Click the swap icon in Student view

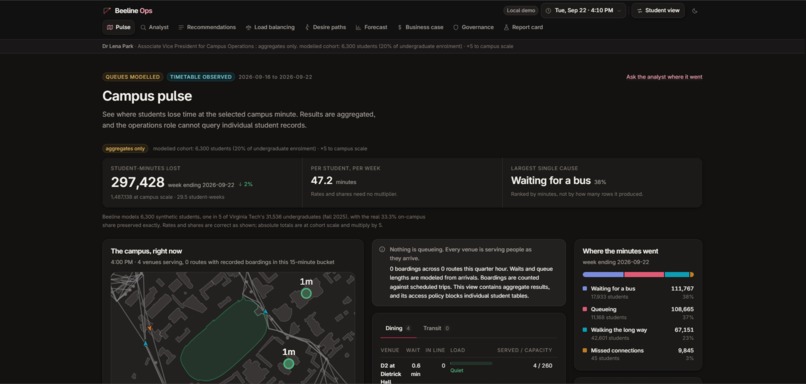(639, 11)
